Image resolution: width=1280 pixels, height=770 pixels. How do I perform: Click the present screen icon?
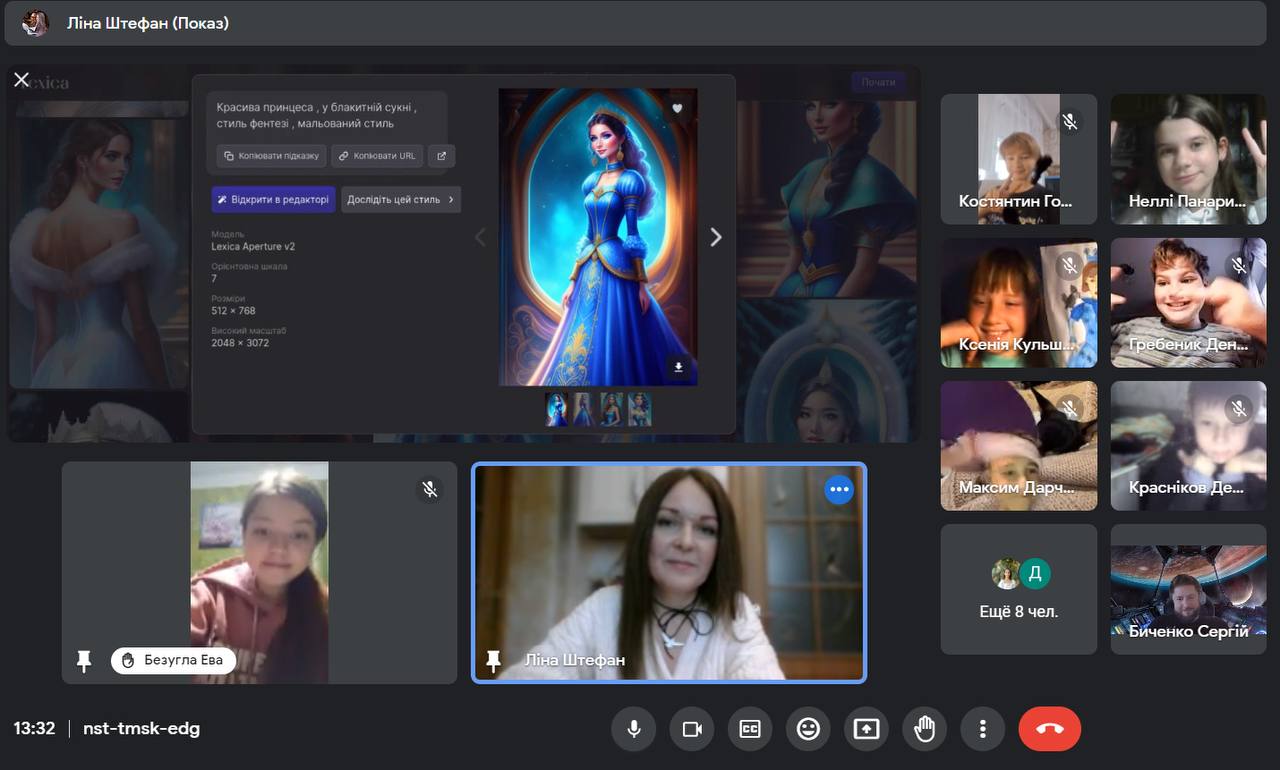coord(866,729)
